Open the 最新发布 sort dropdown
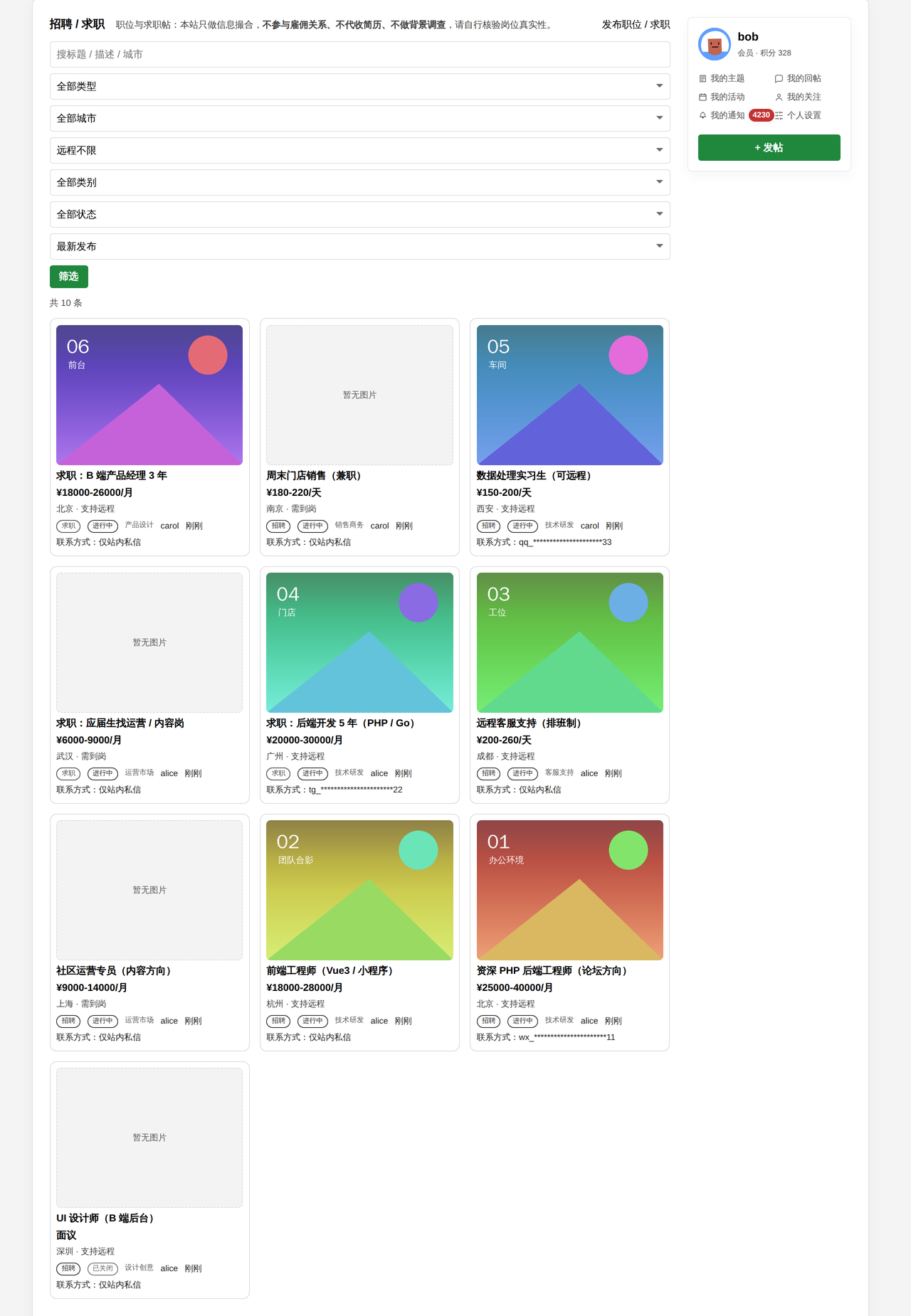911x1316 pixels. [x=360, y=246]
